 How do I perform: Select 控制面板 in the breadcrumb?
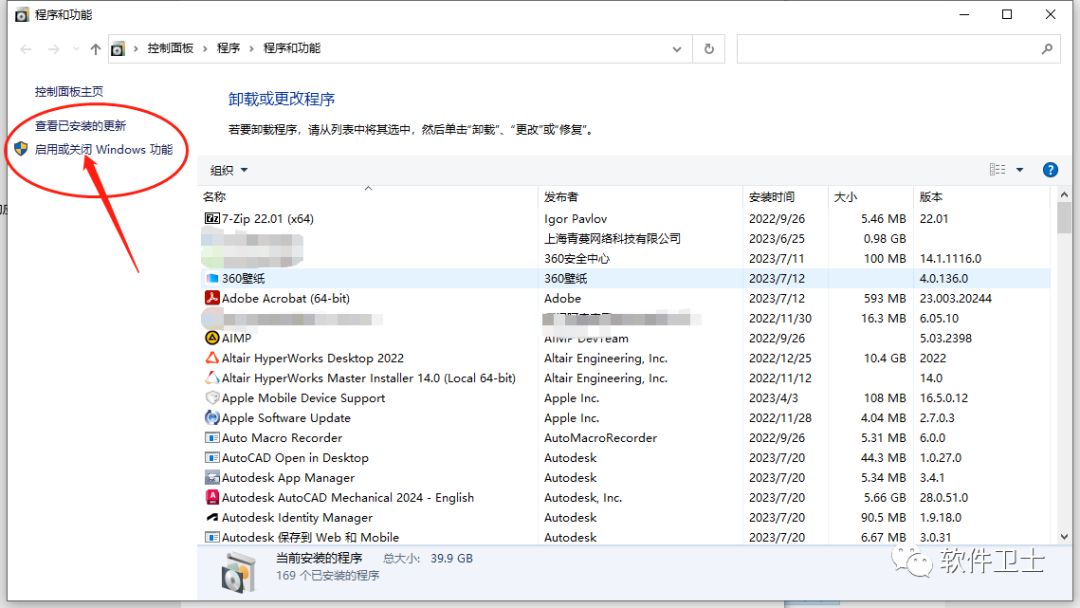click(170, 48)
